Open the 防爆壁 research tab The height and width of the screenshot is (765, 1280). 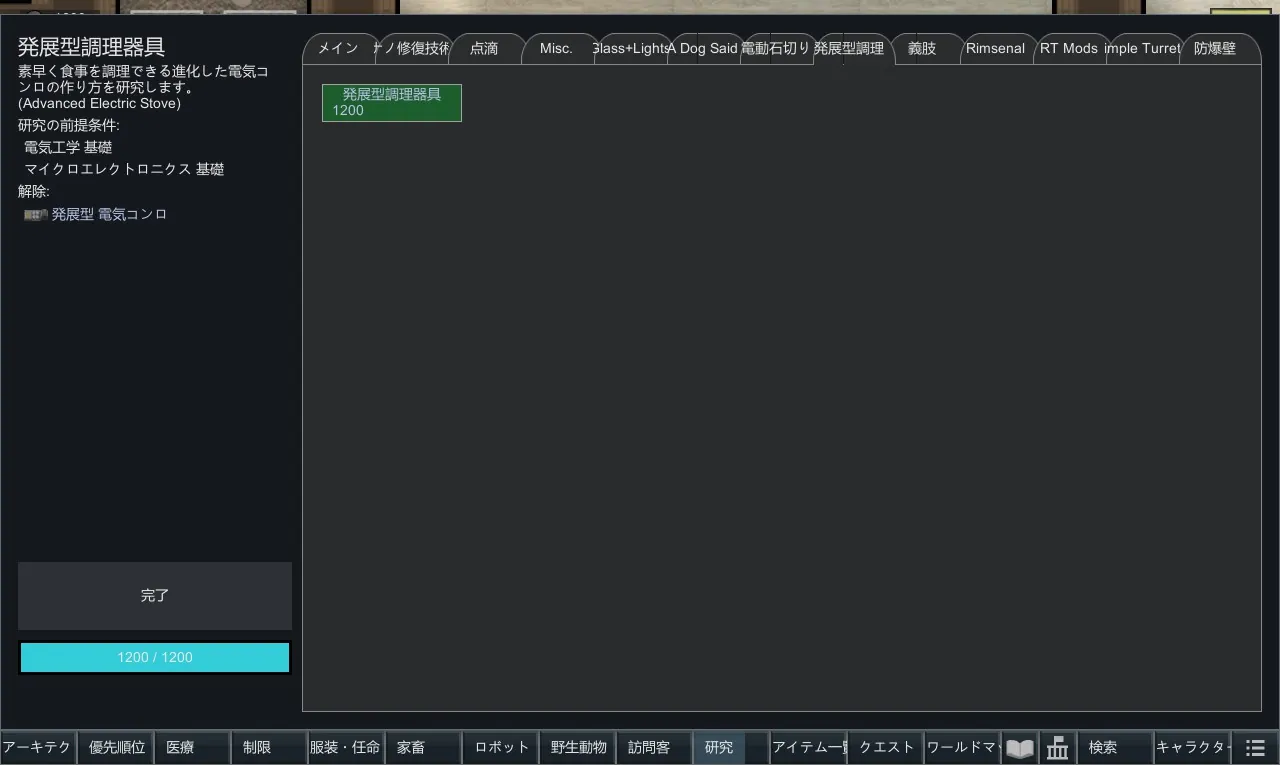(x=1215, y=48)
